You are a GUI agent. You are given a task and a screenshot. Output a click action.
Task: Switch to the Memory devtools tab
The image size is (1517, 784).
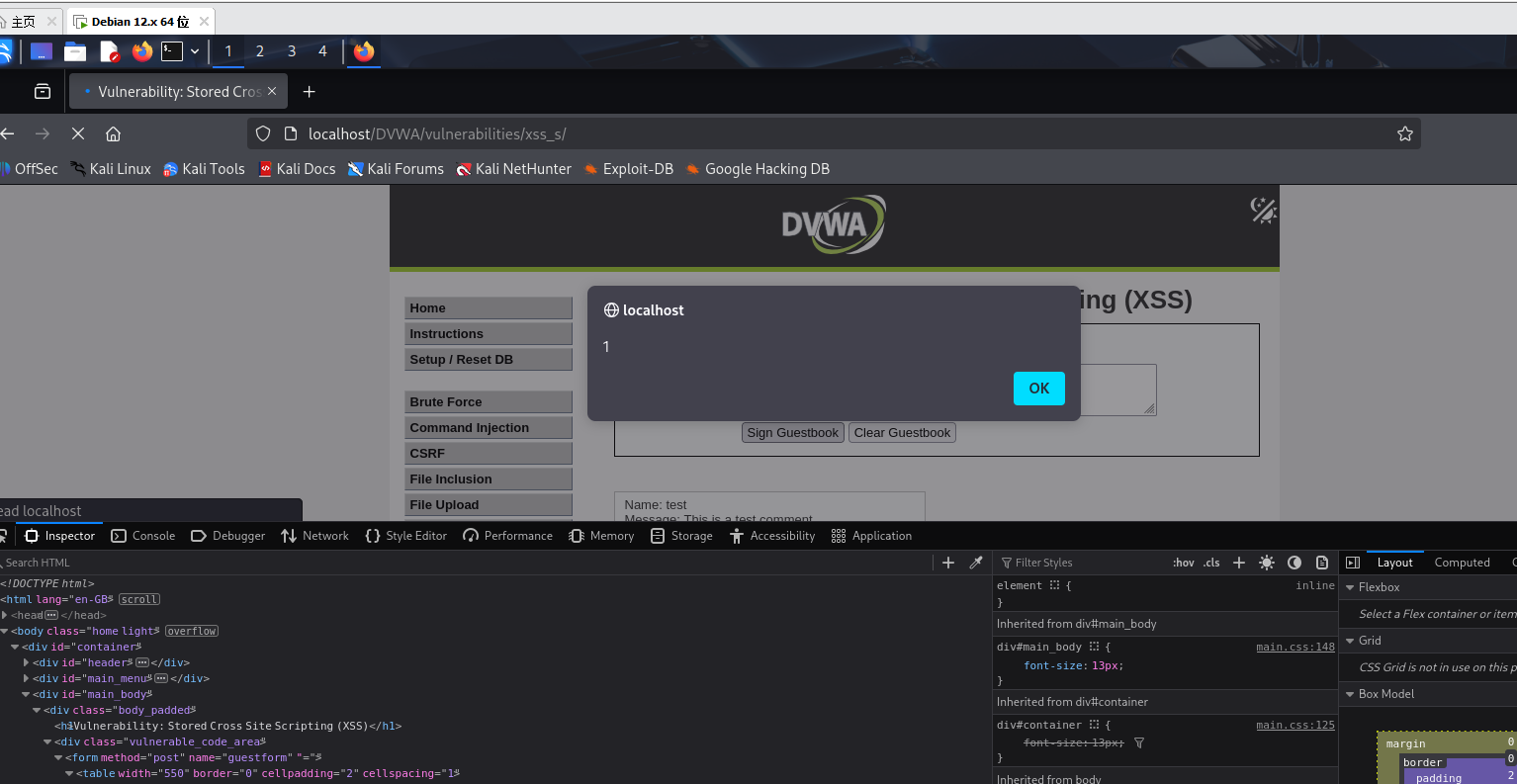[601, 536]
